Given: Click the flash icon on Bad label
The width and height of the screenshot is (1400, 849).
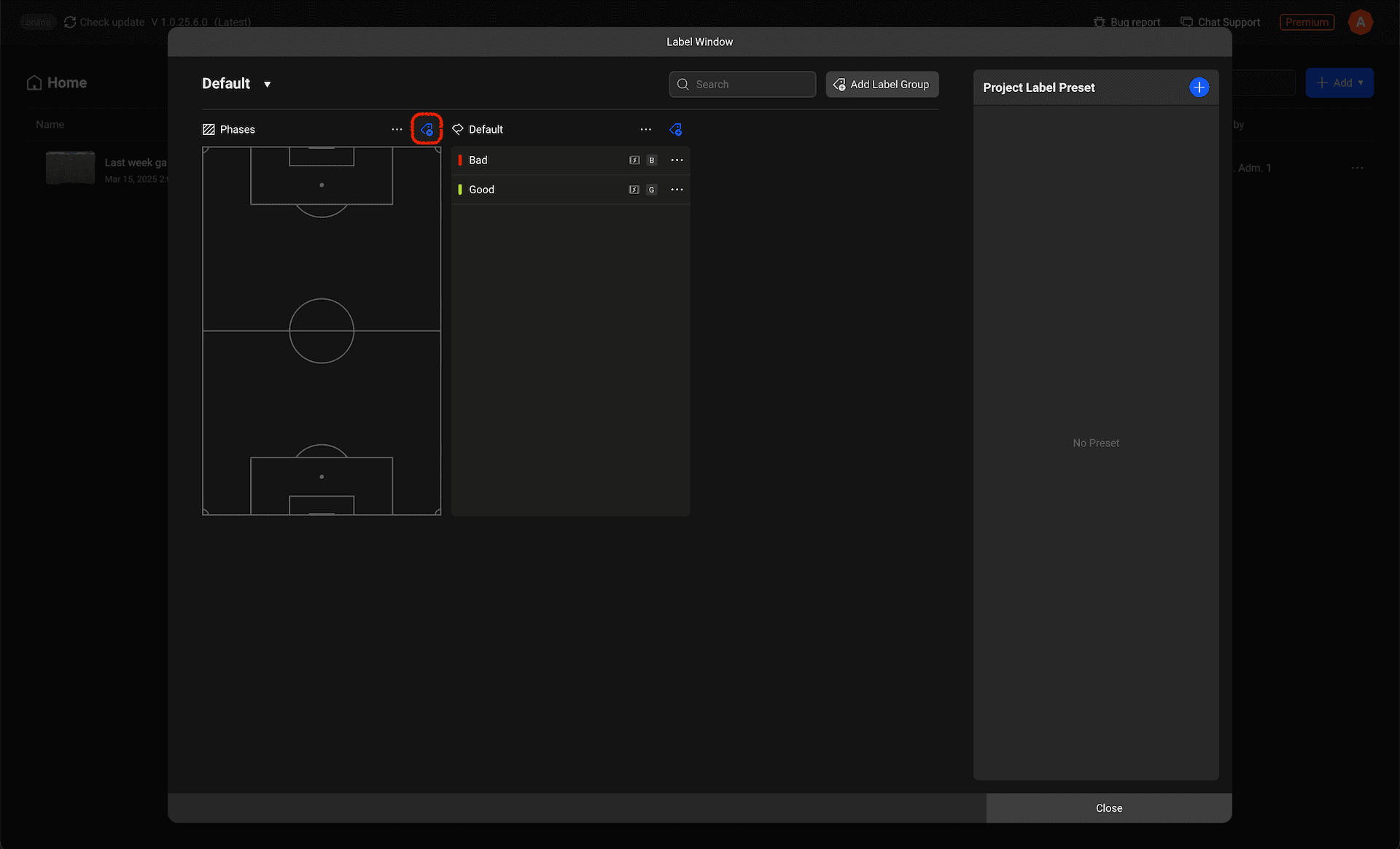Looking at the screenshot, I should tap(634, 160).
